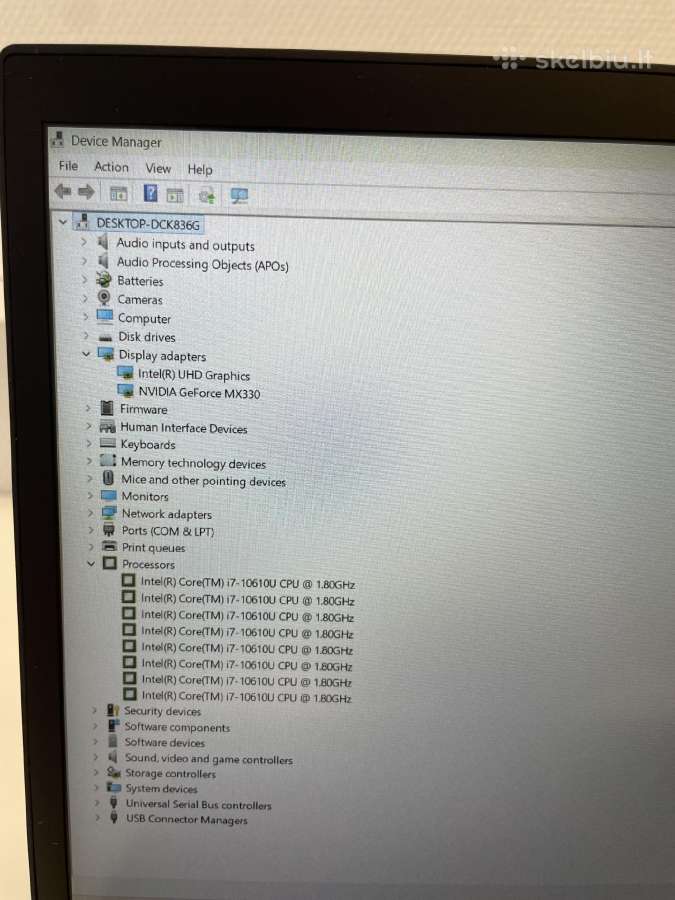This screenshot has width=675, height=900.
Task: Click the Mice and pointing devices icon
Action: (x=108, y=478)
